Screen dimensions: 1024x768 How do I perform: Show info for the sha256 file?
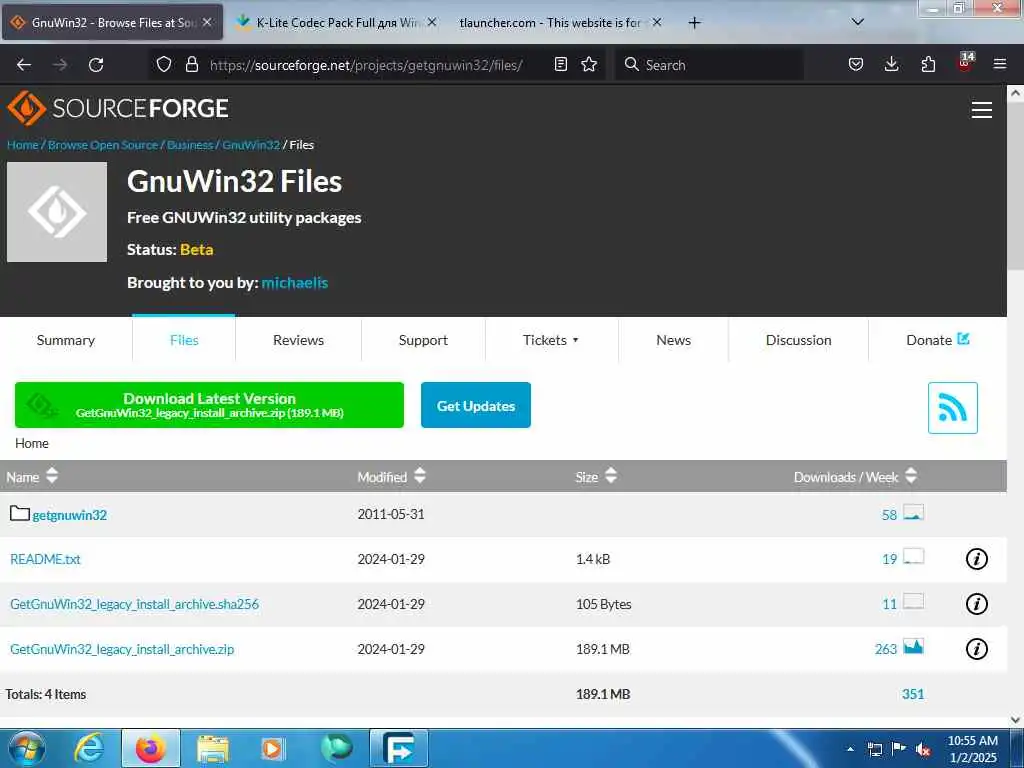pyautogui.click(x=976, y=604)
